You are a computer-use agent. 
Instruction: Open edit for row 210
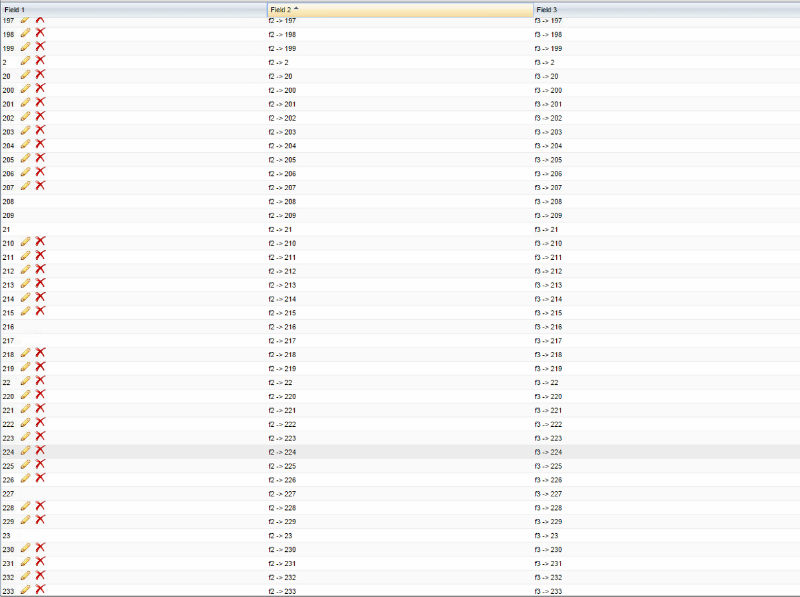(25, 242)
